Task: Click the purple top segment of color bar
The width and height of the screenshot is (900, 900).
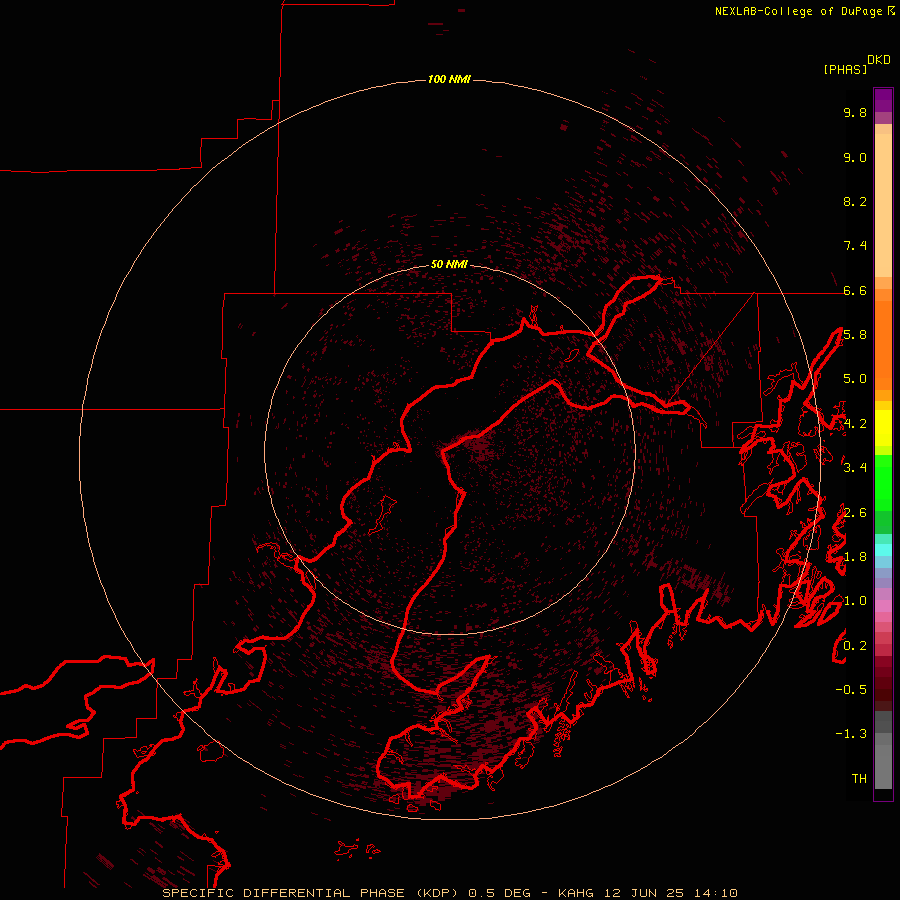Action: pyautogui.click(x=883, y=100)
